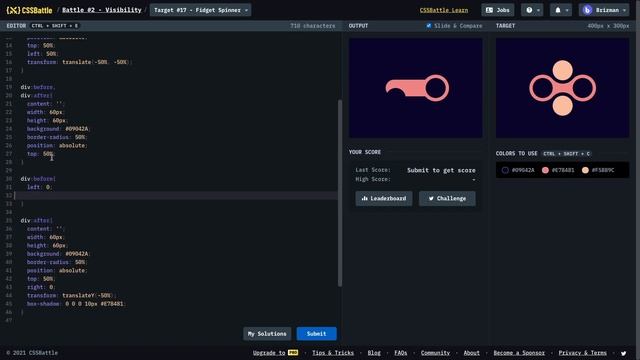The width and height of the screenshot is (640, 360).
Task: Submit the solution
Action: 316,334
